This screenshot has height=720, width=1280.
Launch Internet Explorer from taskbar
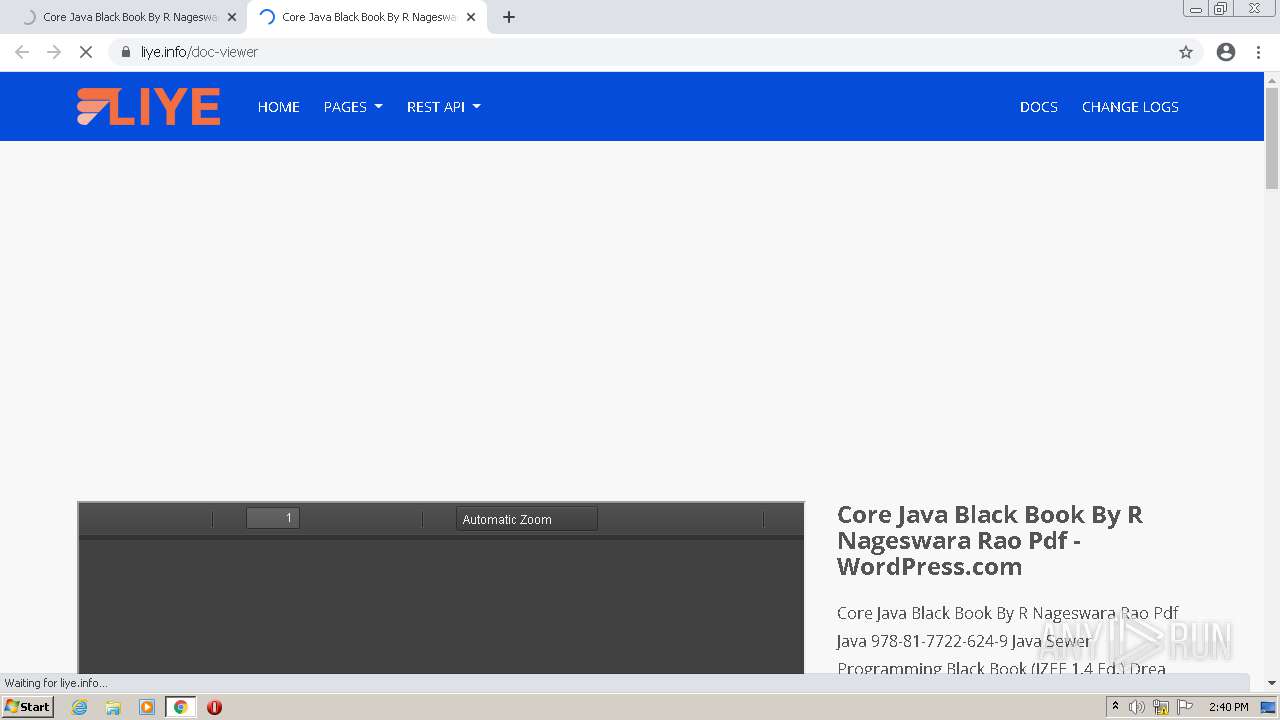coord(80,707)
